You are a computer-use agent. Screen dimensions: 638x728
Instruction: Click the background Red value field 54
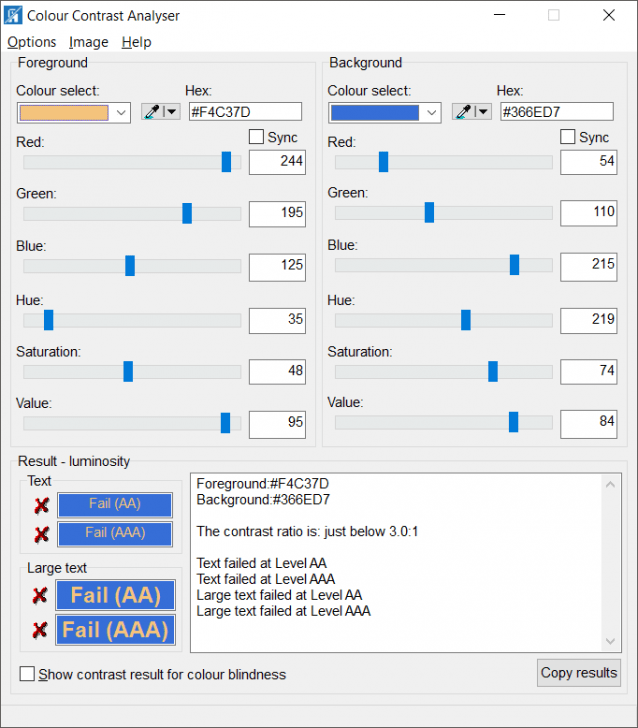tap(589, 162)
